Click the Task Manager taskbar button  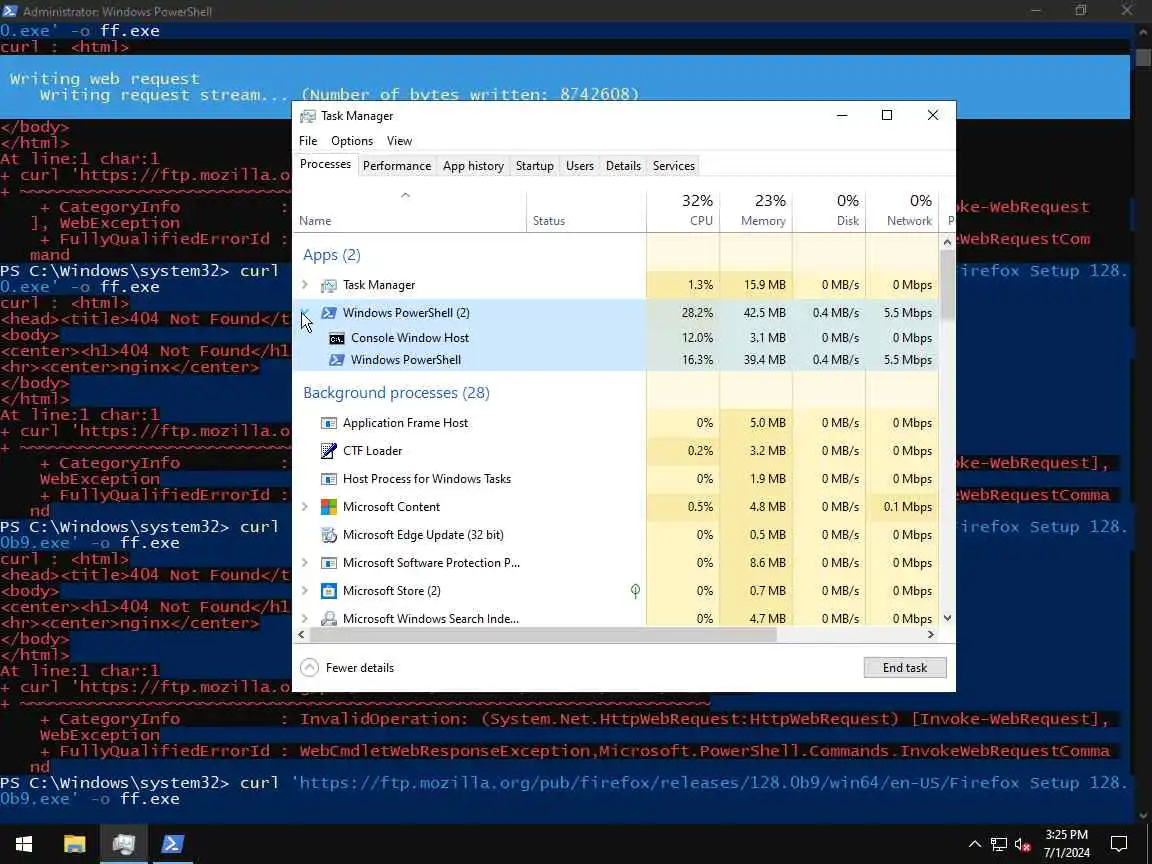coord(123,844)
